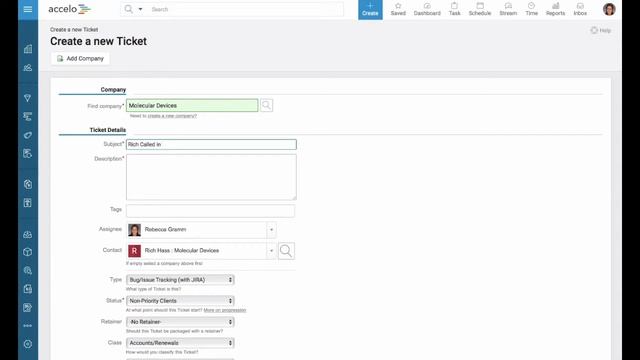640x360 pixels.
Task: Click the magnifier beside Contact field
Action: click(x=286, y=251)
